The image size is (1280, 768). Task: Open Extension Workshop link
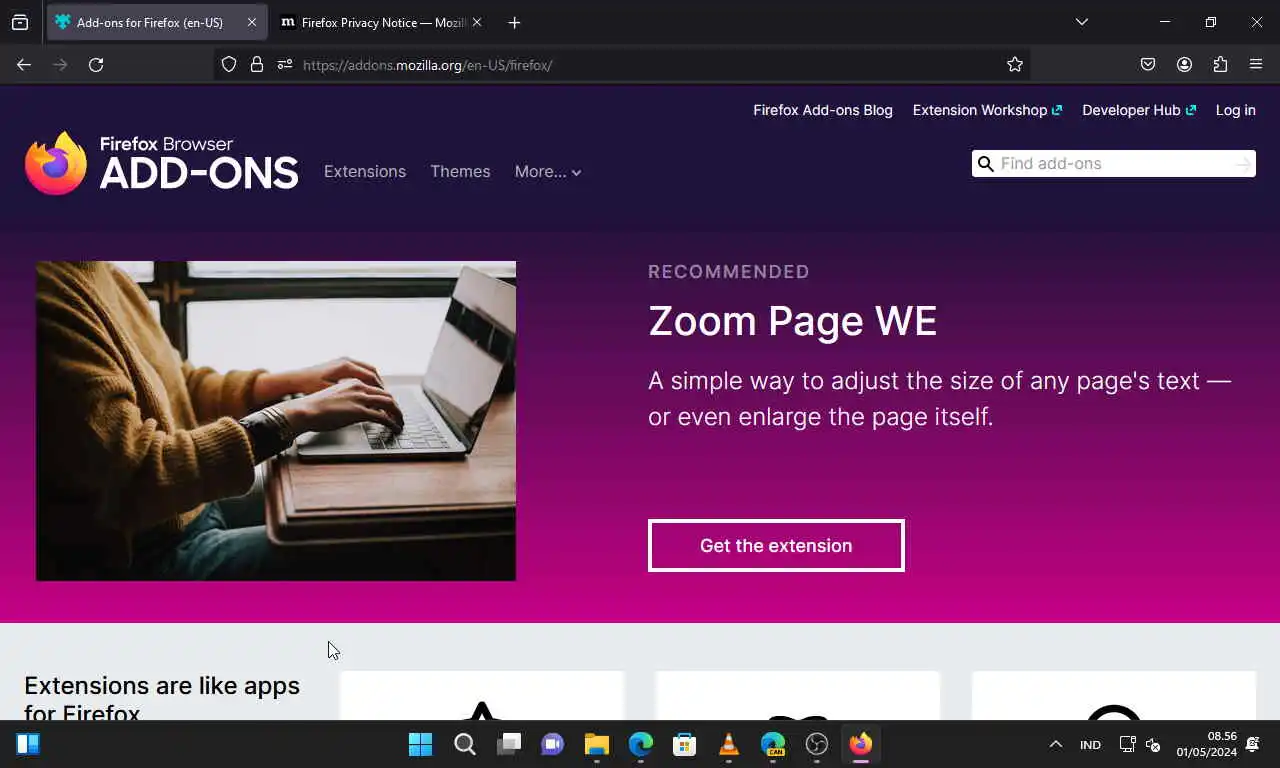[987, 110]
